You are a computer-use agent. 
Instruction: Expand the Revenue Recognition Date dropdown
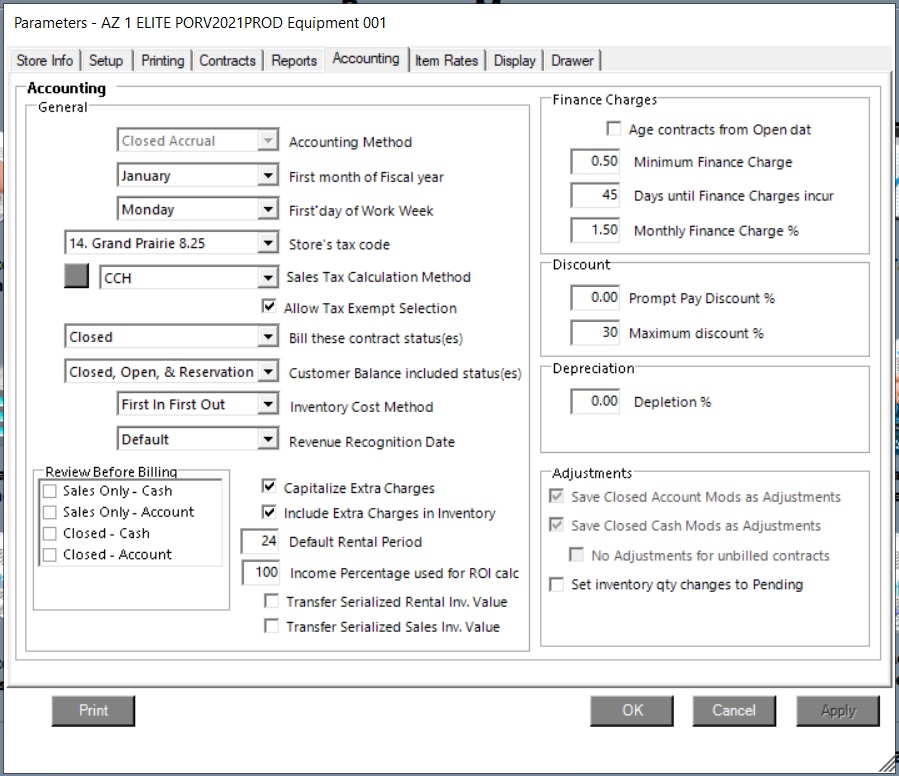267,440
